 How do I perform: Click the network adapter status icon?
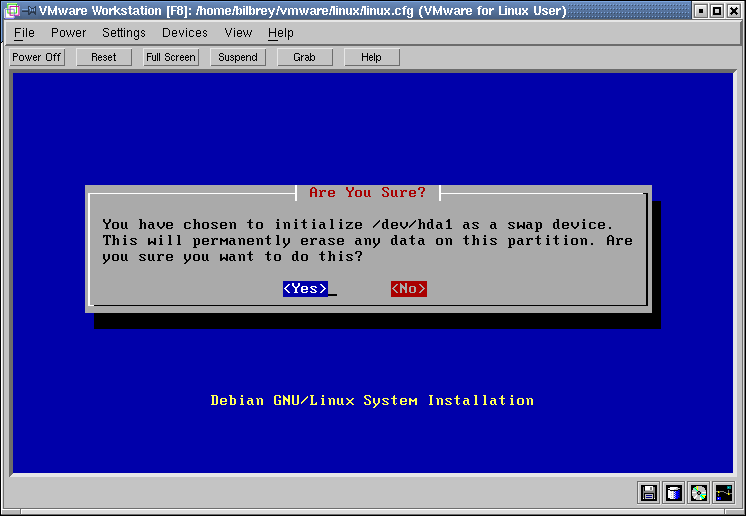tap(724, 492)
